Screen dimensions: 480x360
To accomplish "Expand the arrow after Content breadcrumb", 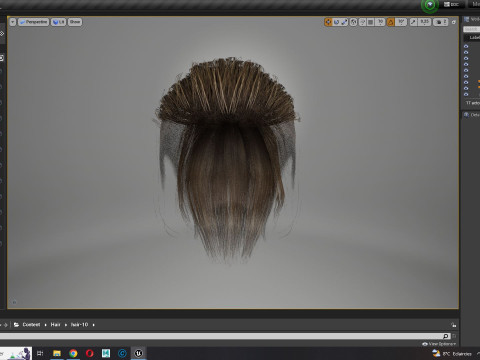I will [45, 325].
